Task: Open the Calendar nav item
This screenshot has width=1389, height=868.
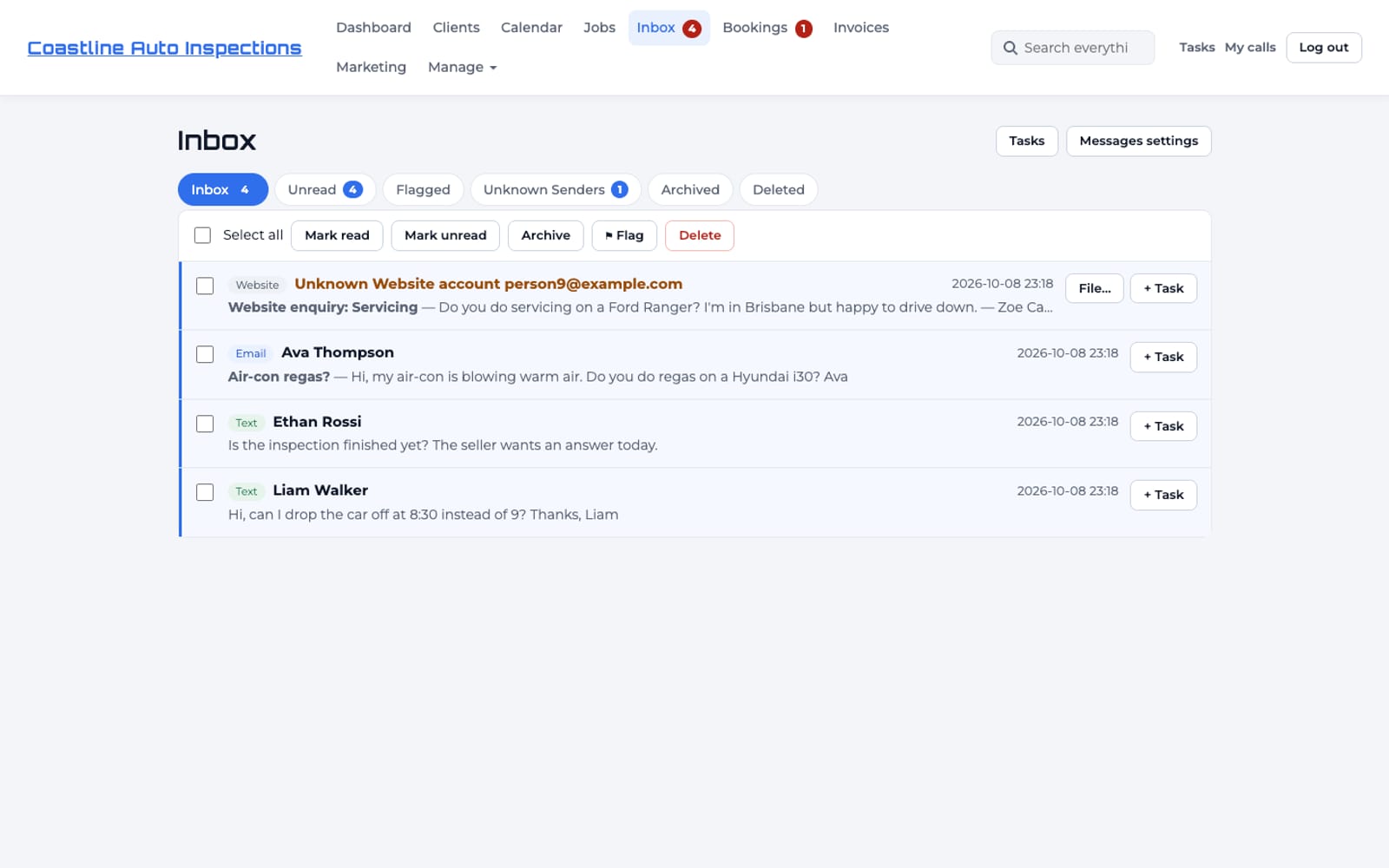Action: click(x=531, y=28)
